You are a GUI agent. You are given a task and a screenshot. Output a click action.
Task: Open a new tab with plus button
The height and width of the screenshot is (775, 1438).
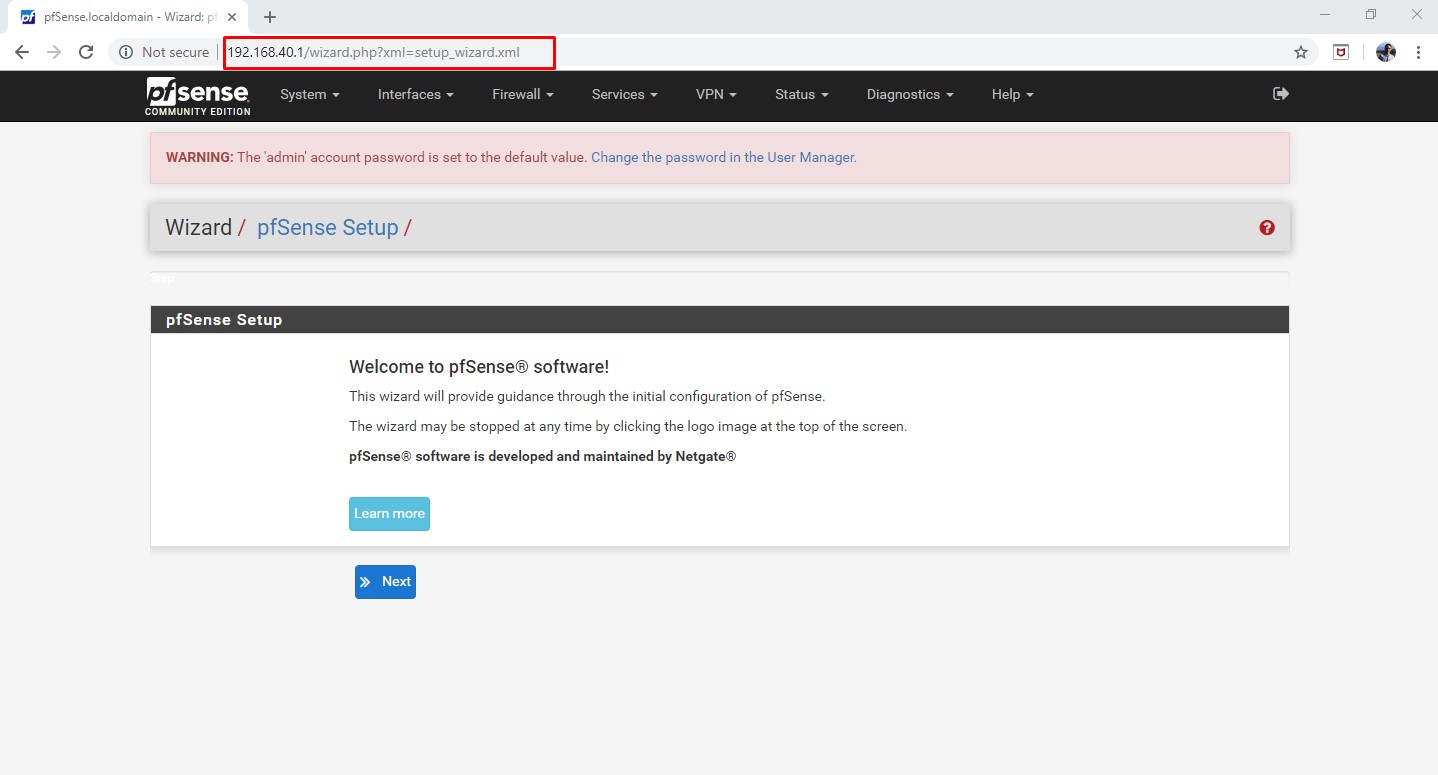point(270,17)
